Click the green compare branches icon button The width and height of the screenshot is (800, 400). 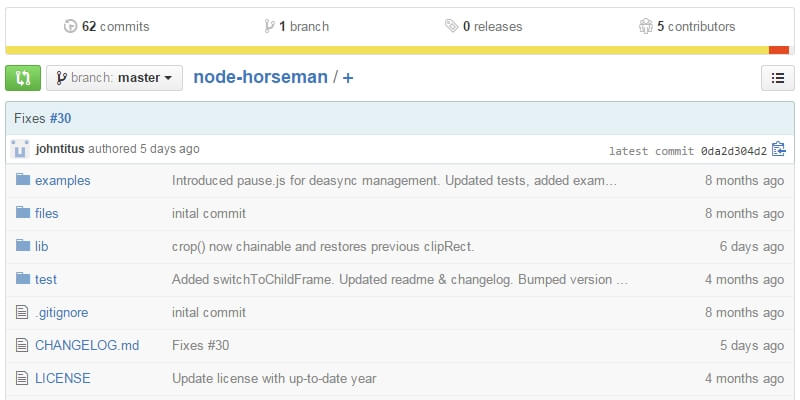click(x=23, y=78)
